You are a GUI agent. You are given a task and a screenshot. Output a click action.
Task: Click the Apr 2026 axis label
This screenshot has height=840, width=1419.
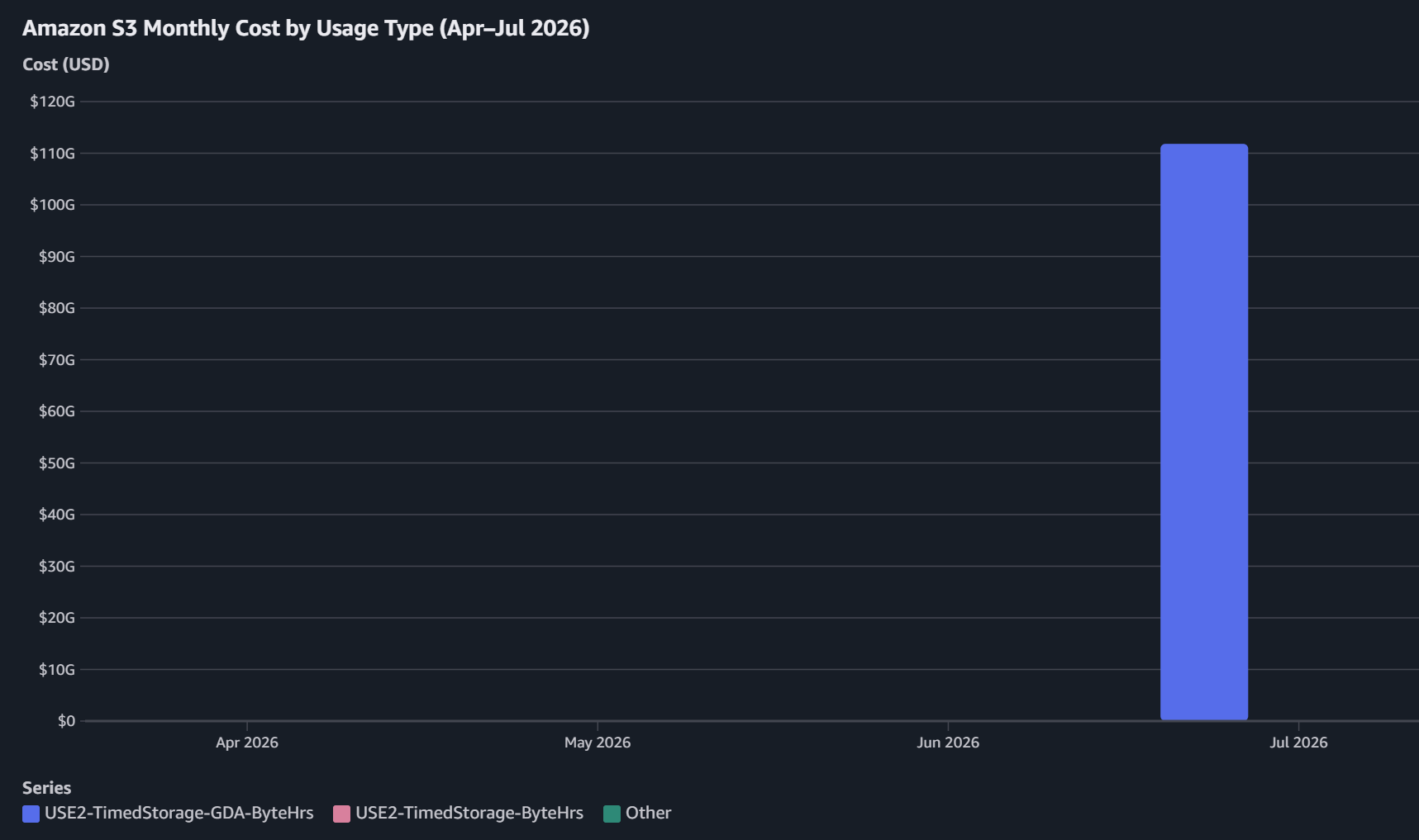(247, 743)
